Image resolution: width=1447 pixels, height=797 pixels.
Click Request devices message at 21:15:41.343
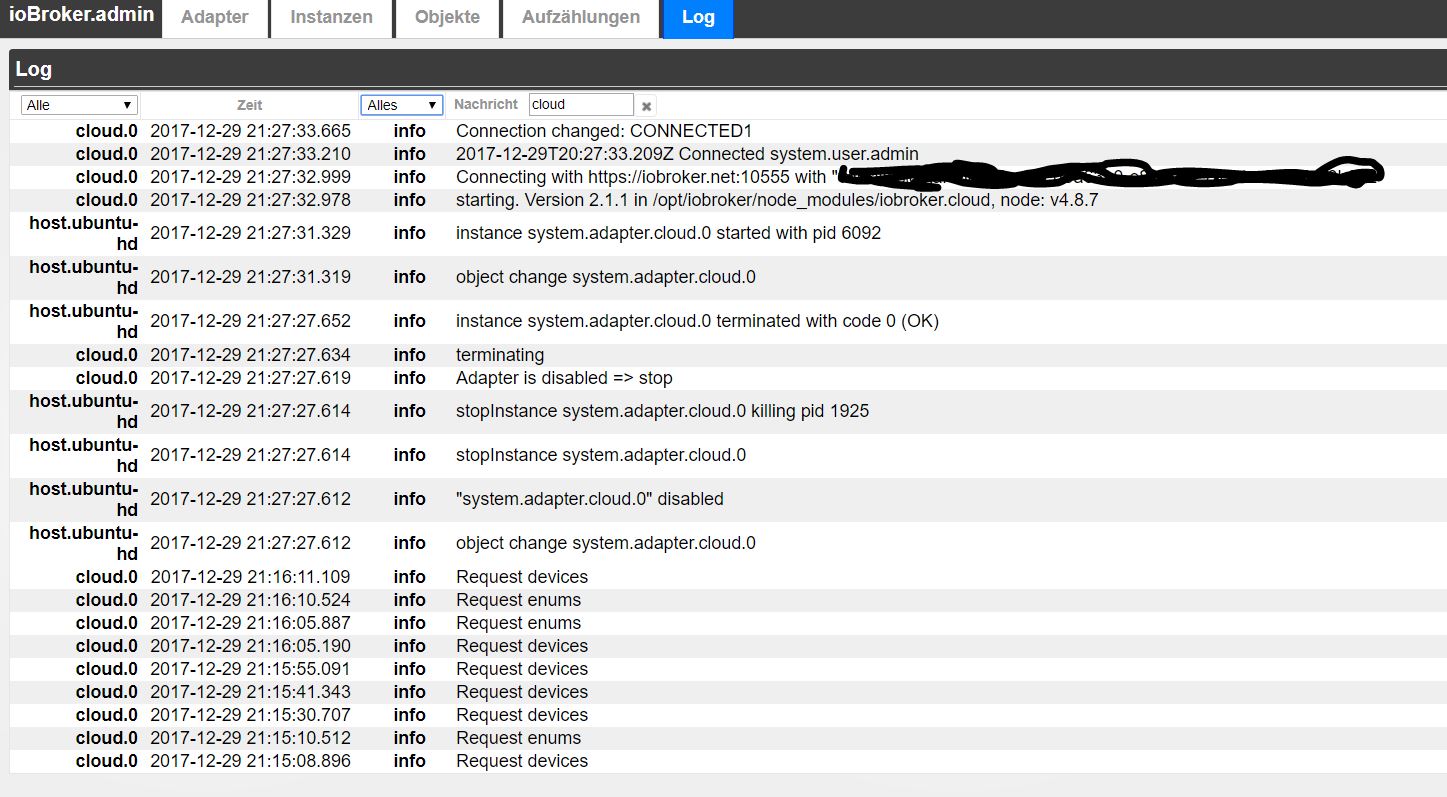click(x=522, y=692)
